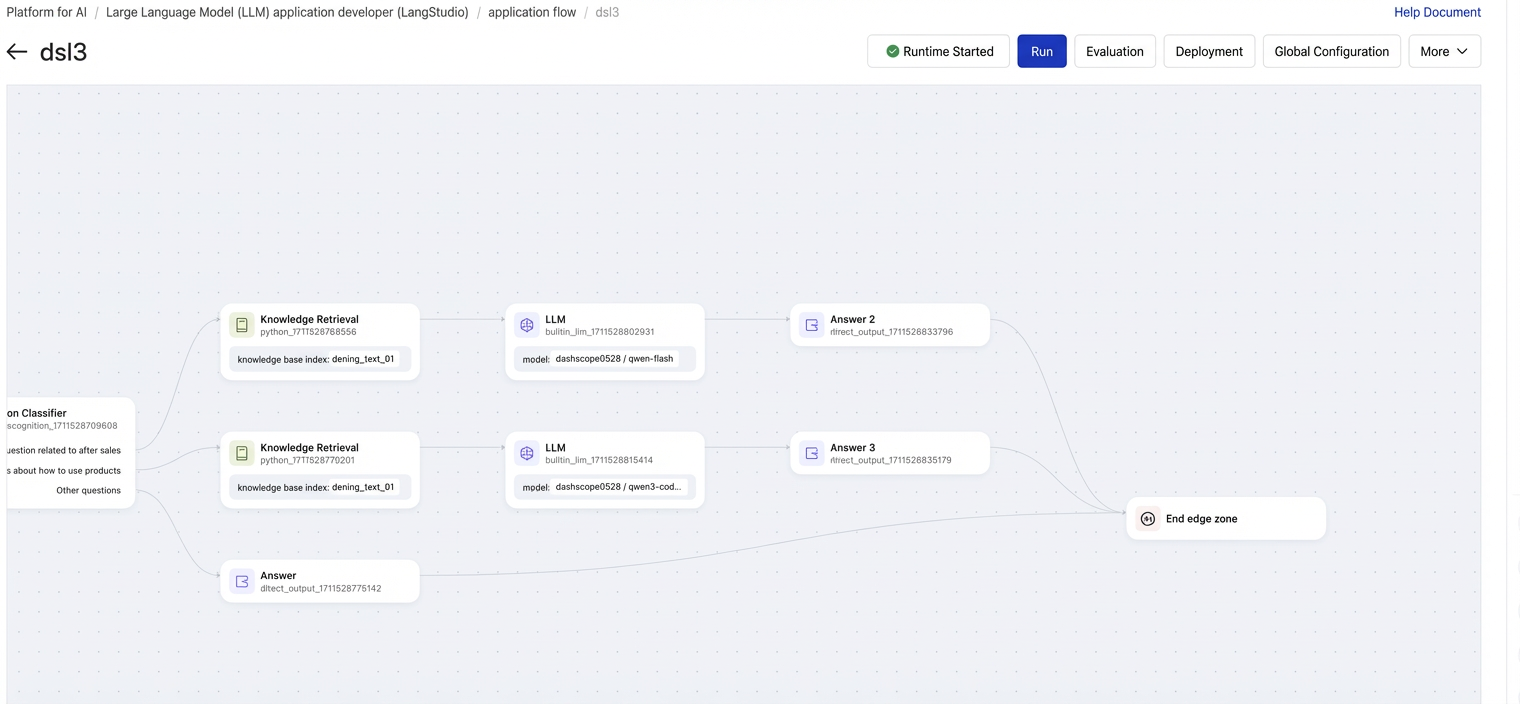The height and width of the screenshot is (704, 1520).
Task: Go to application flow breadcrumb
Action: click(532, 12)
